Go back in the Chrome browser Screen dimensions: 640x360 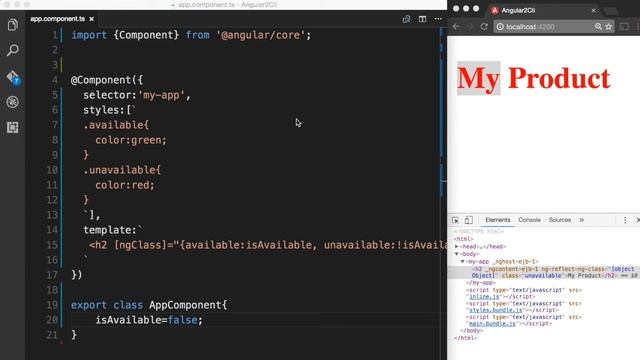[x=456, y=27]
